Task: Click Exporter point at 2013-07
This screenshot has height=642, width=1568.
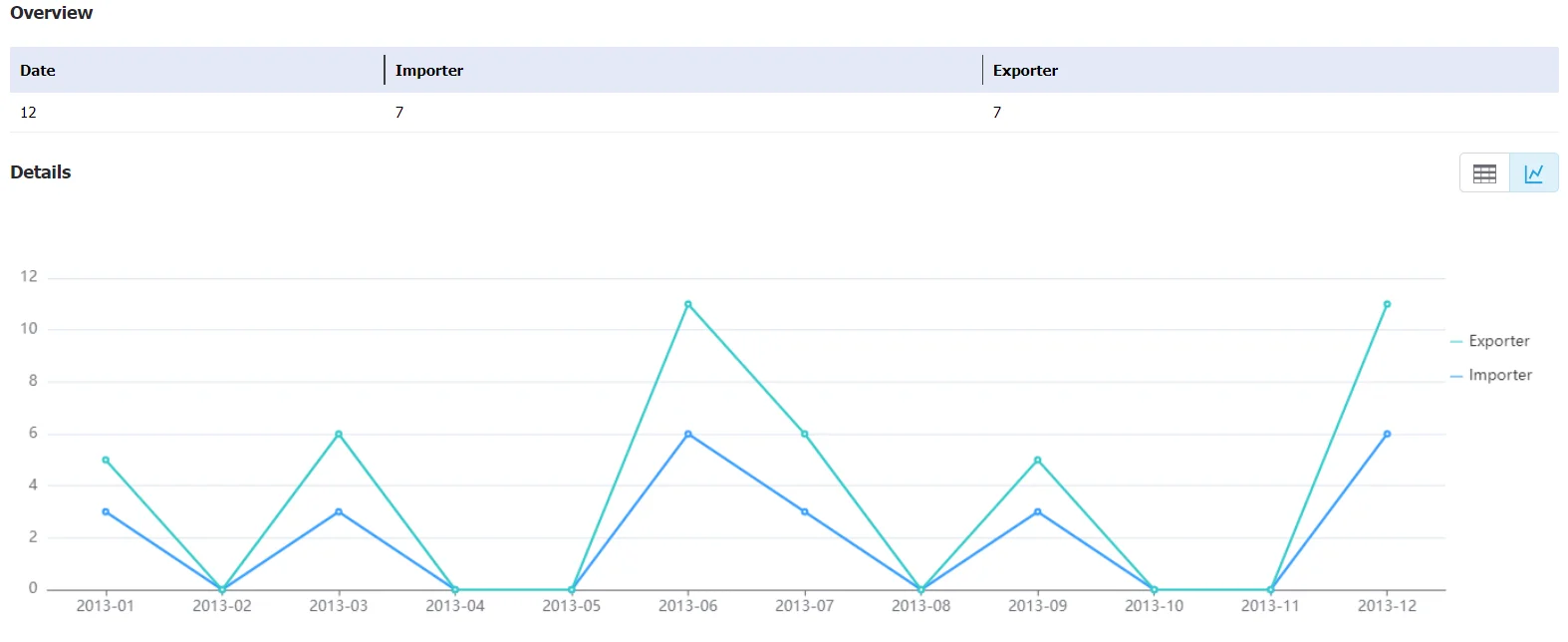Action: tap(805, 435)
